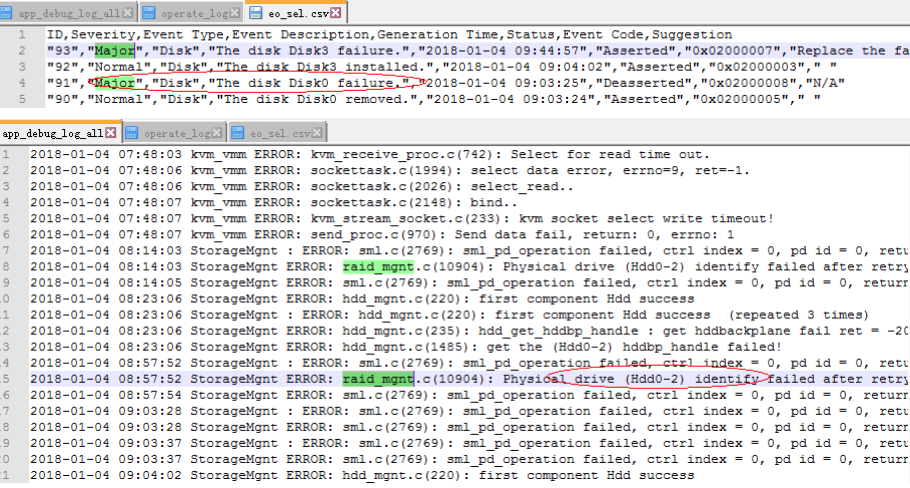910x488 pixels.
Task: Click line number 2 in eo_sel.csv margin
Action: click(22, 51)
